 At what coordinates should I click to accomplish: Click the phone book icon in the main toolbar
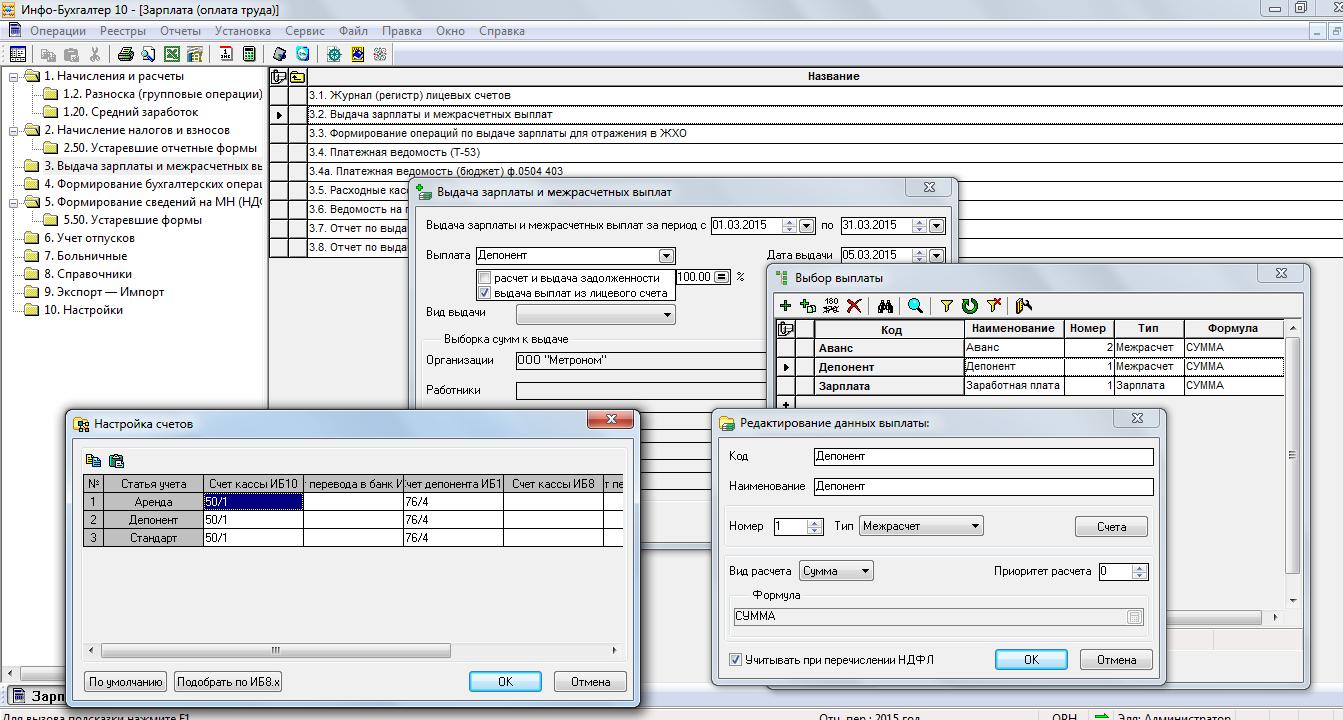point(280,55)
